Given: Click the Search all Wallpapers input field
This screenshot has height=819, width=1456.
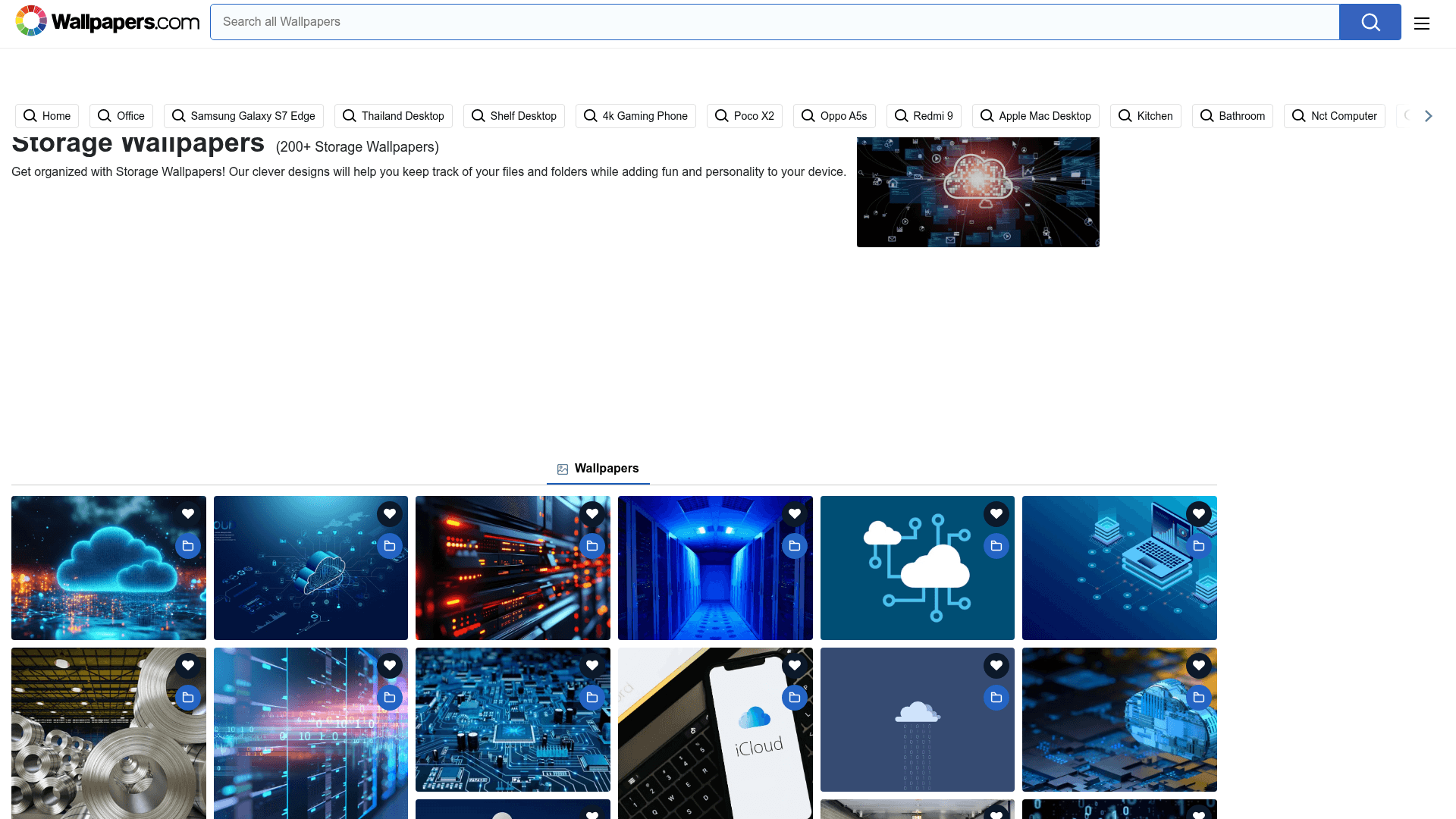Looking at the screenshot, I should 774,22.
